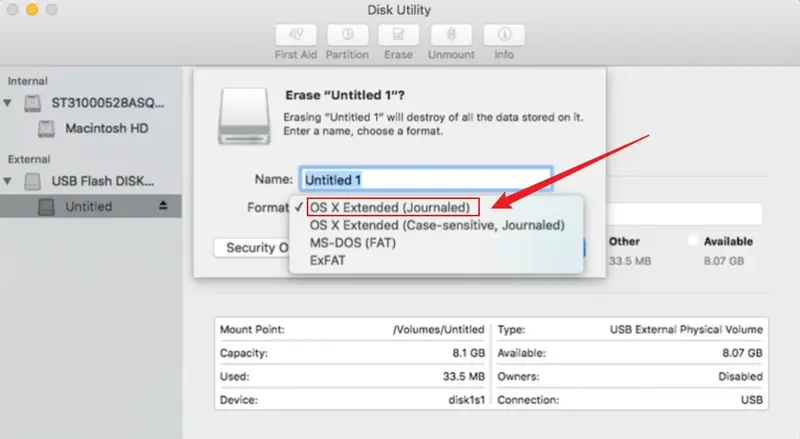Click the Erase toolbar icon

(x=398, y=35)
